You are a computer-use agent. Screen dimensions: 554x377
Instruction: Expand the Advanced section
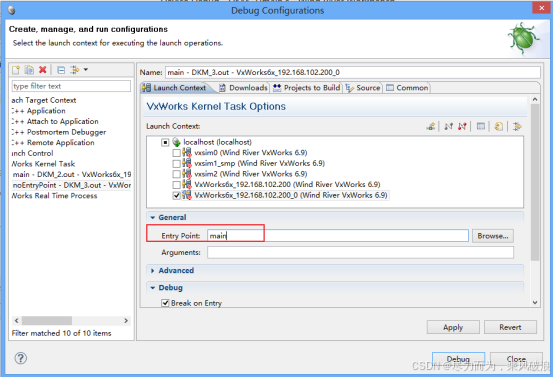pos(153,271)
